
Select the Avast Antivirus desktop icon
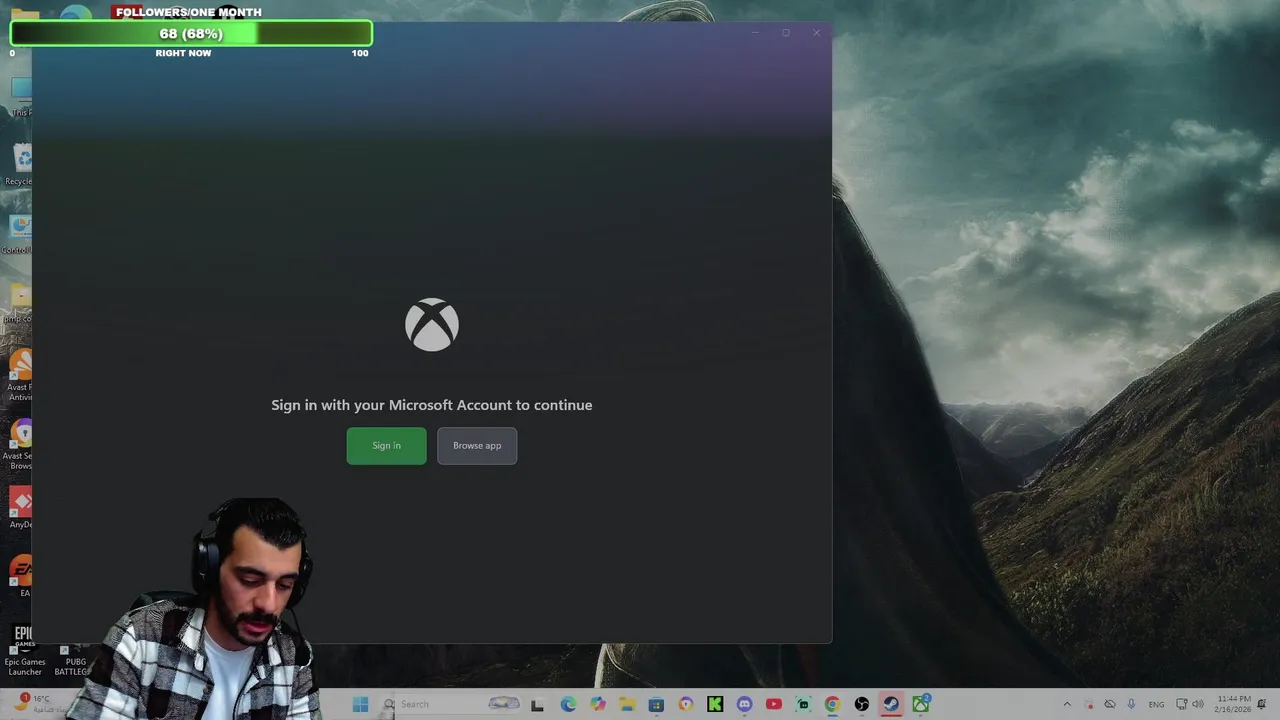tap(19, 376)
